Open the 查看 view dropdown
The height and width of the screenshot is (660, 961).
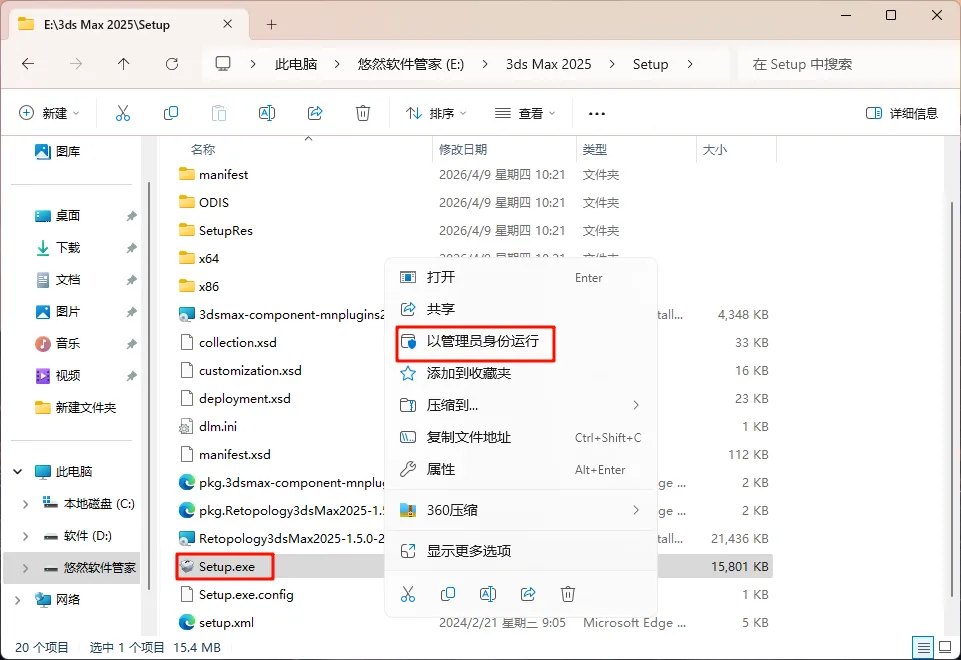pos(525,113)
